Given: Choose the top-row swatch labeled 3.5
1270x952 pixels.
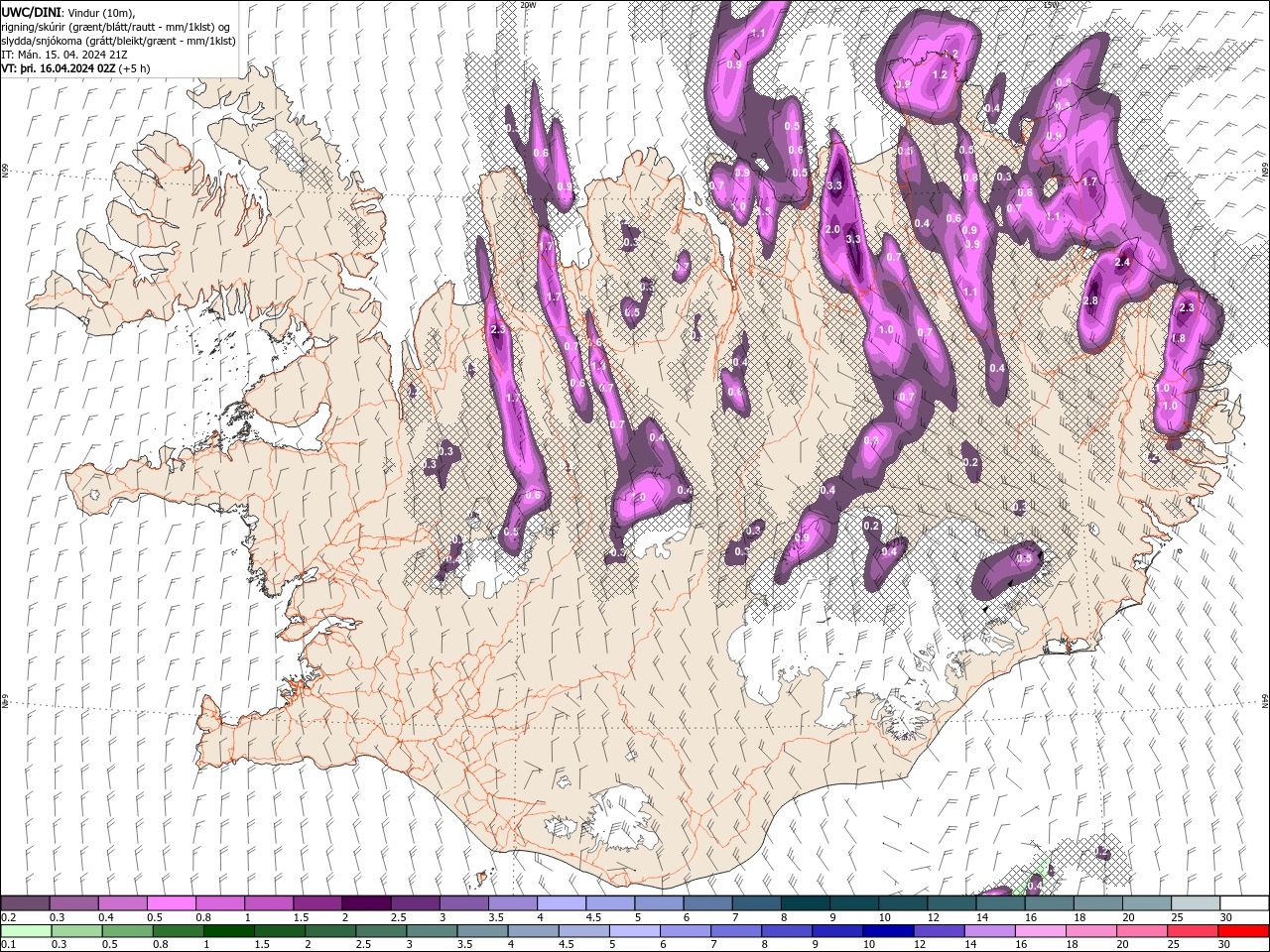Looking at the screenshot, I should (x=512, y=902).
